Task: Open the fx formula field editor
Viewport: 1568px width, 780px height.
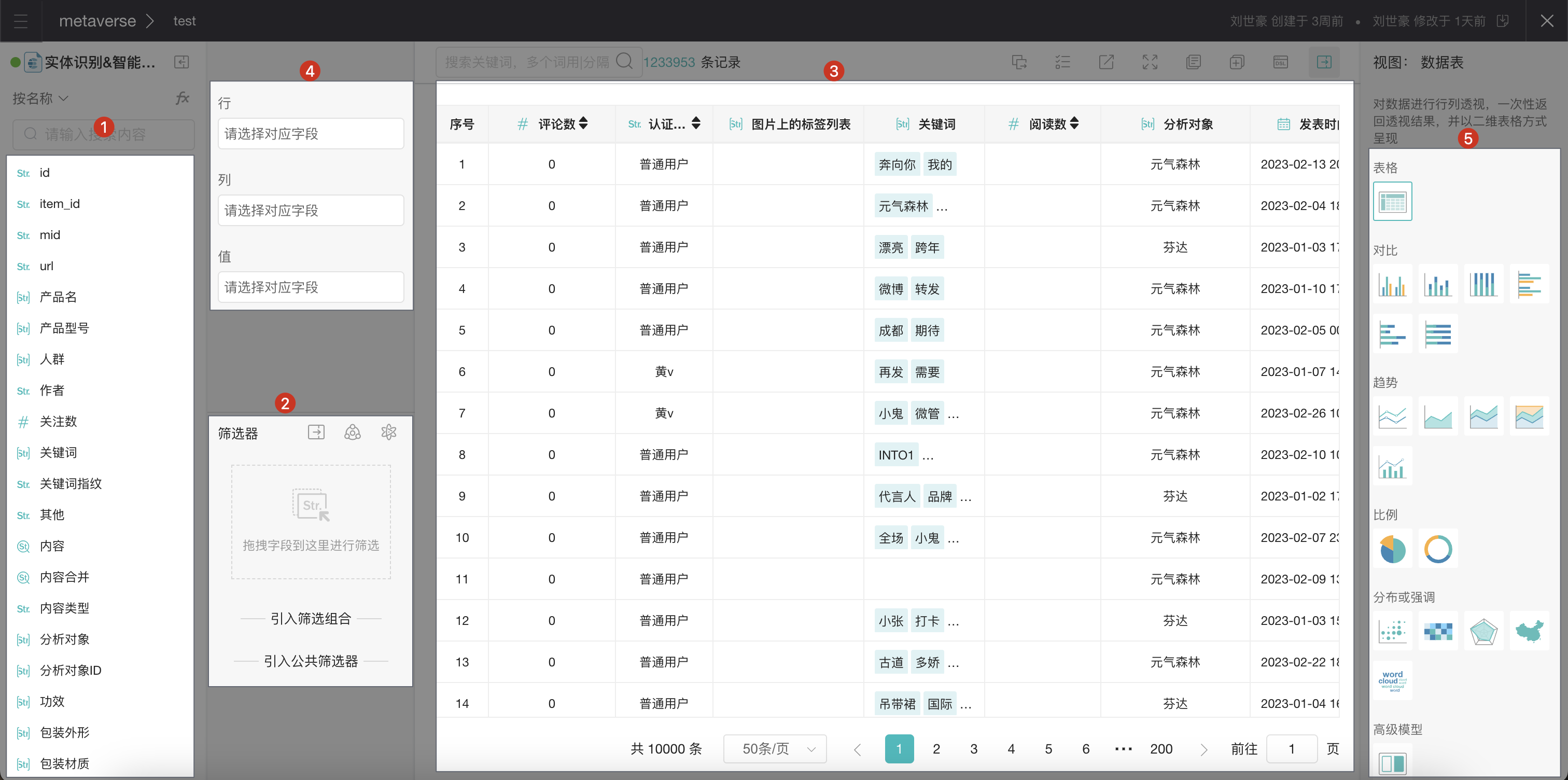Action: pos(182,98)
